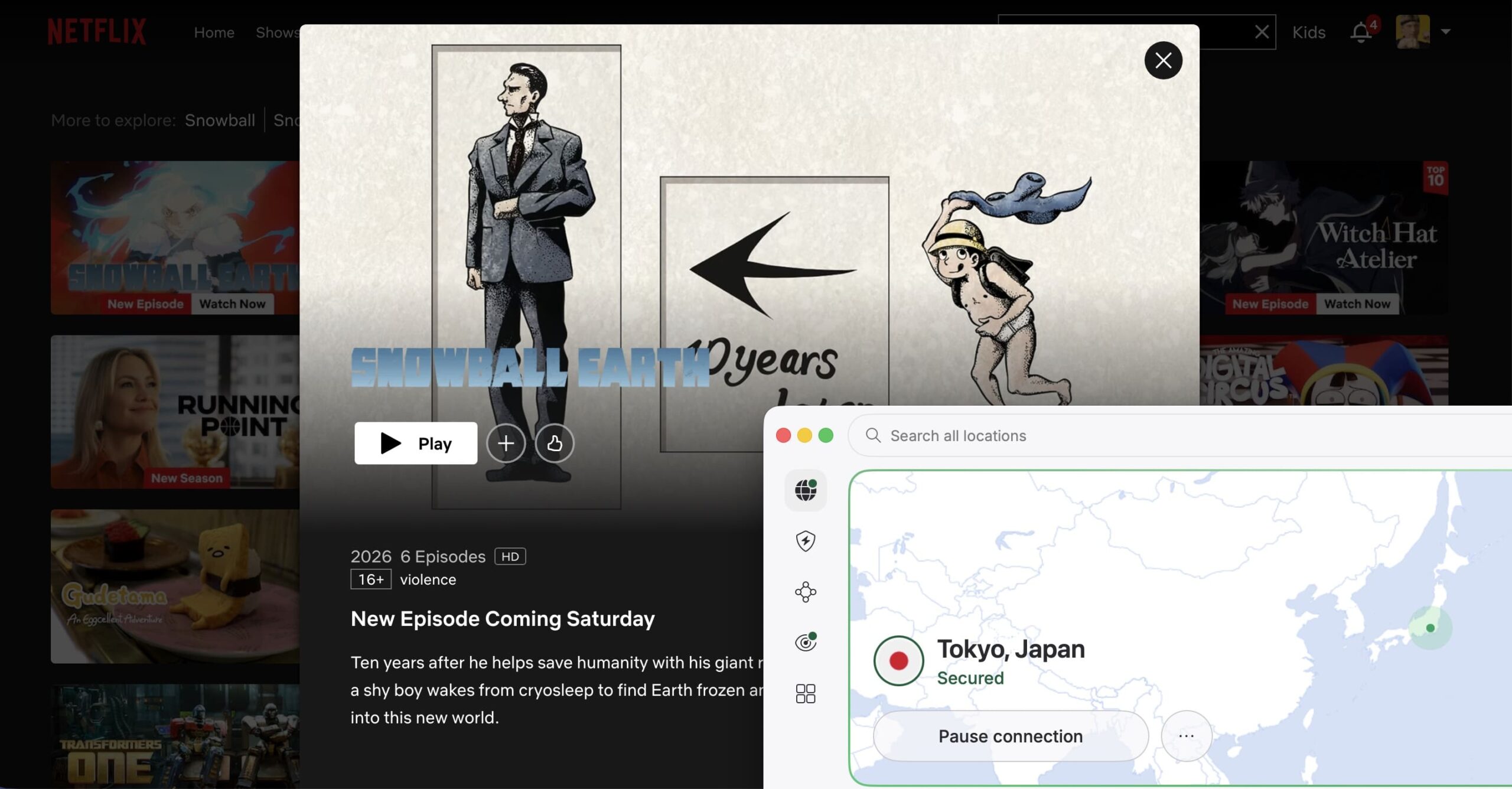Search all locations in VPN app
The image size is (1512, 789).
[x=1179, y=435]
